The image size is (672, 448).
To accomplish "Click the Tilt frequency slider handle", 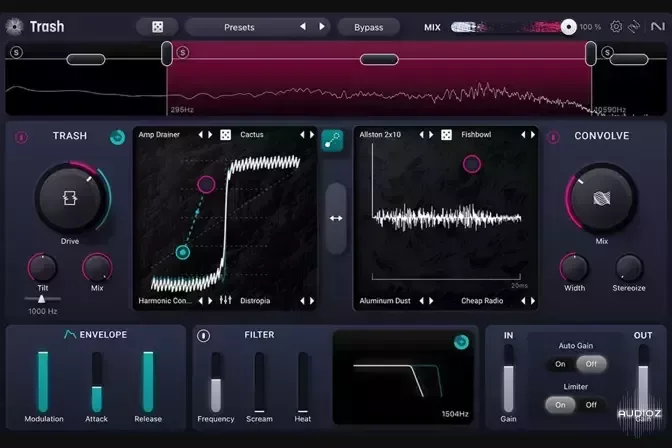I will pyautogui.click(x=41, y=299).
